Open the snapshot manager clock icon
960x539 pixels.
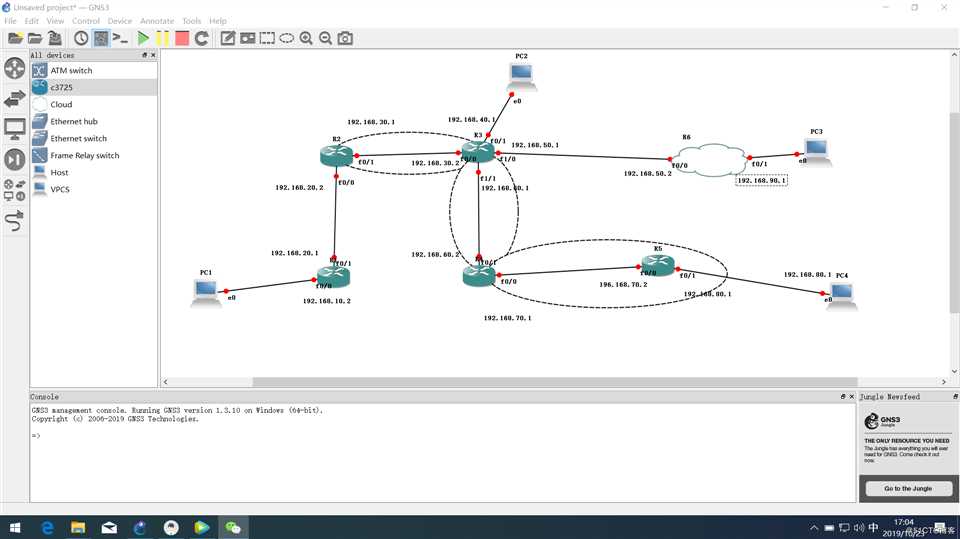click(81, 38)
